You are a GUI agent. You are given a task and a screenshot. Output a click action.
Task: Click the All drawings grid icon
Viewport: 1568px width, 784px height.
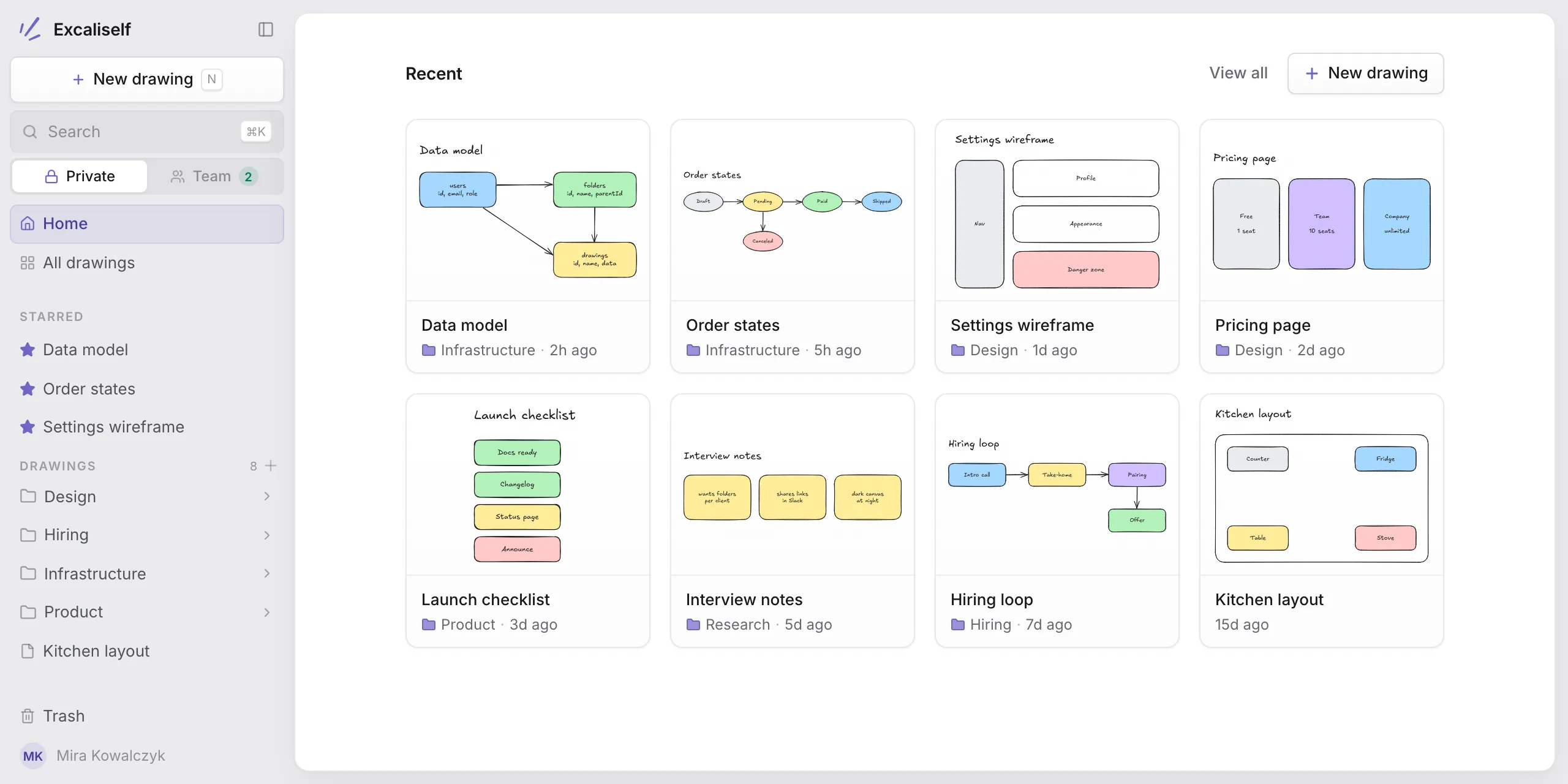click(28, 263)
